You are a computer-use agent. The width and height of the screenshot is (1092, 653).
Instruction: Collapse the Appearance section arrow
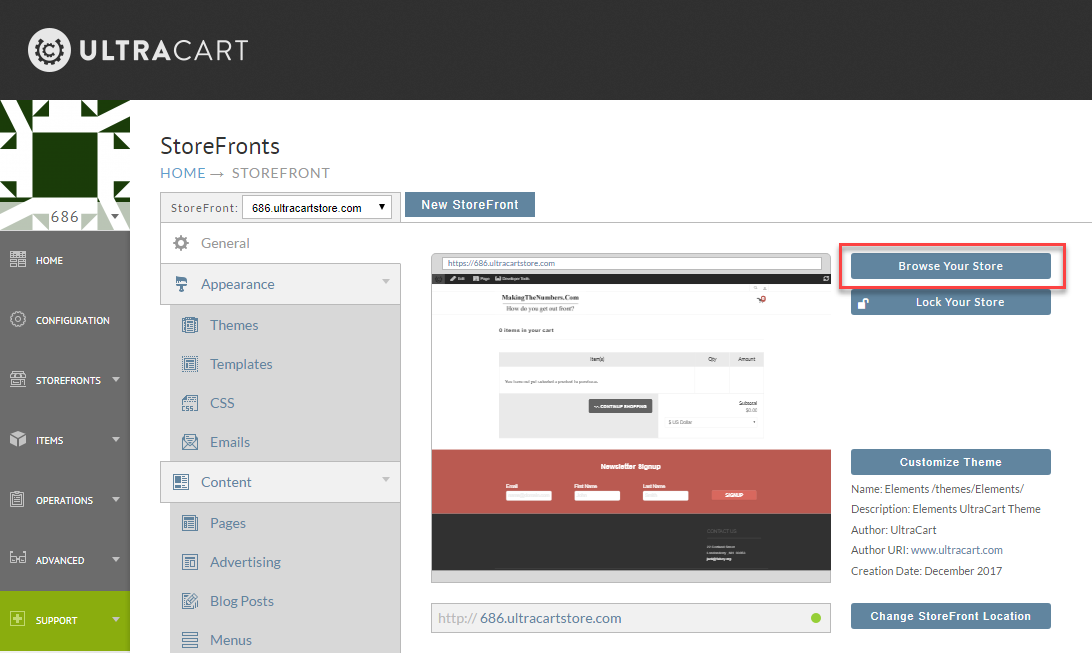pyautogui.click(x=386, y=281)
